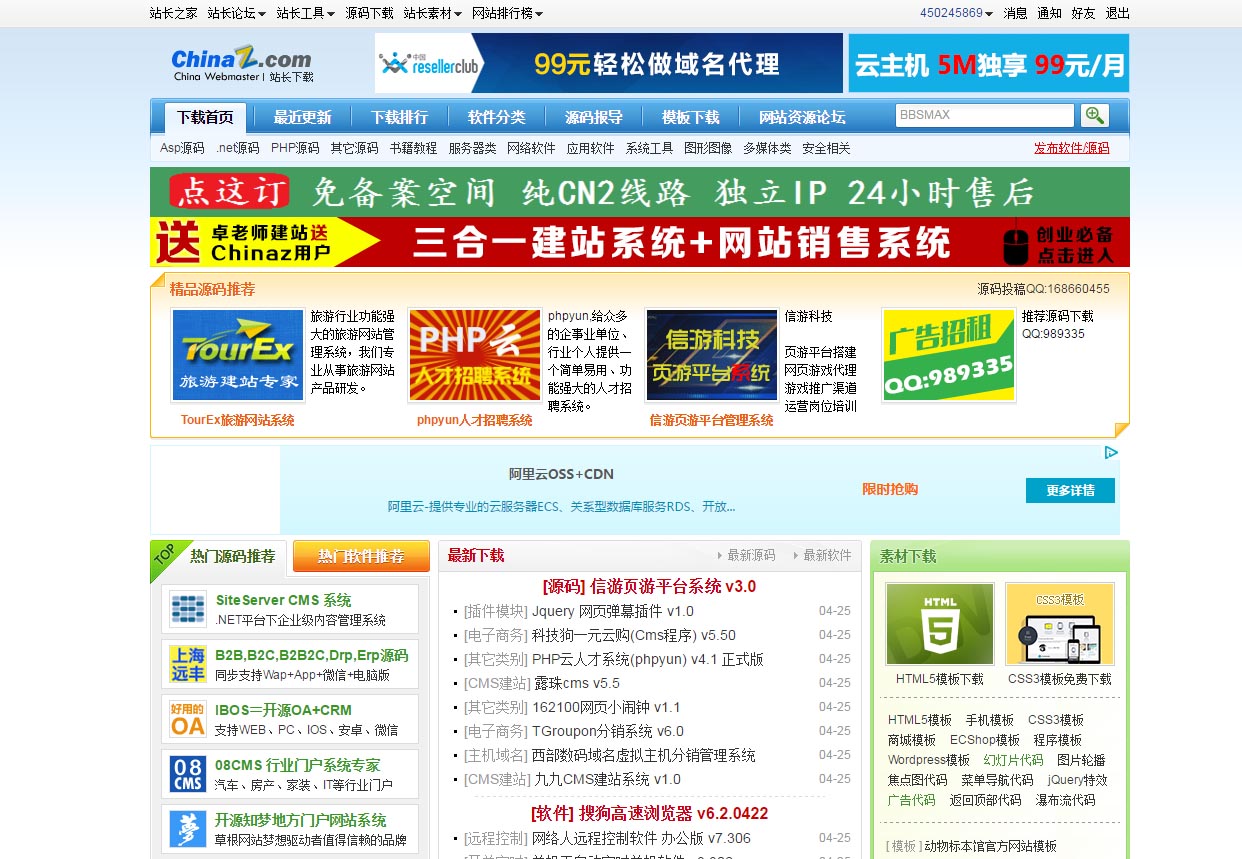
Task: Open the HTML5 template download thumbnail
Action: point(939,624)
